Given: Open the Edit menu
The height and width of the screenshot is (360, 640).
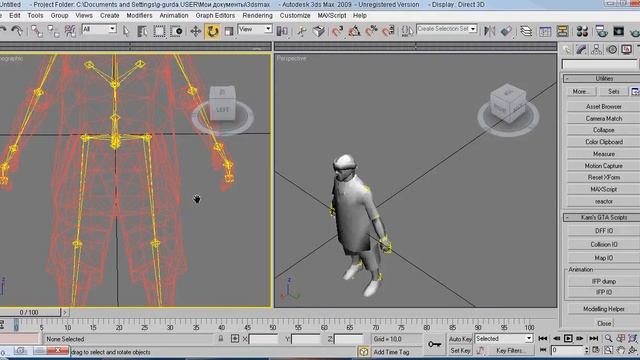Looking at the screenshot, I should coord(15,16).
